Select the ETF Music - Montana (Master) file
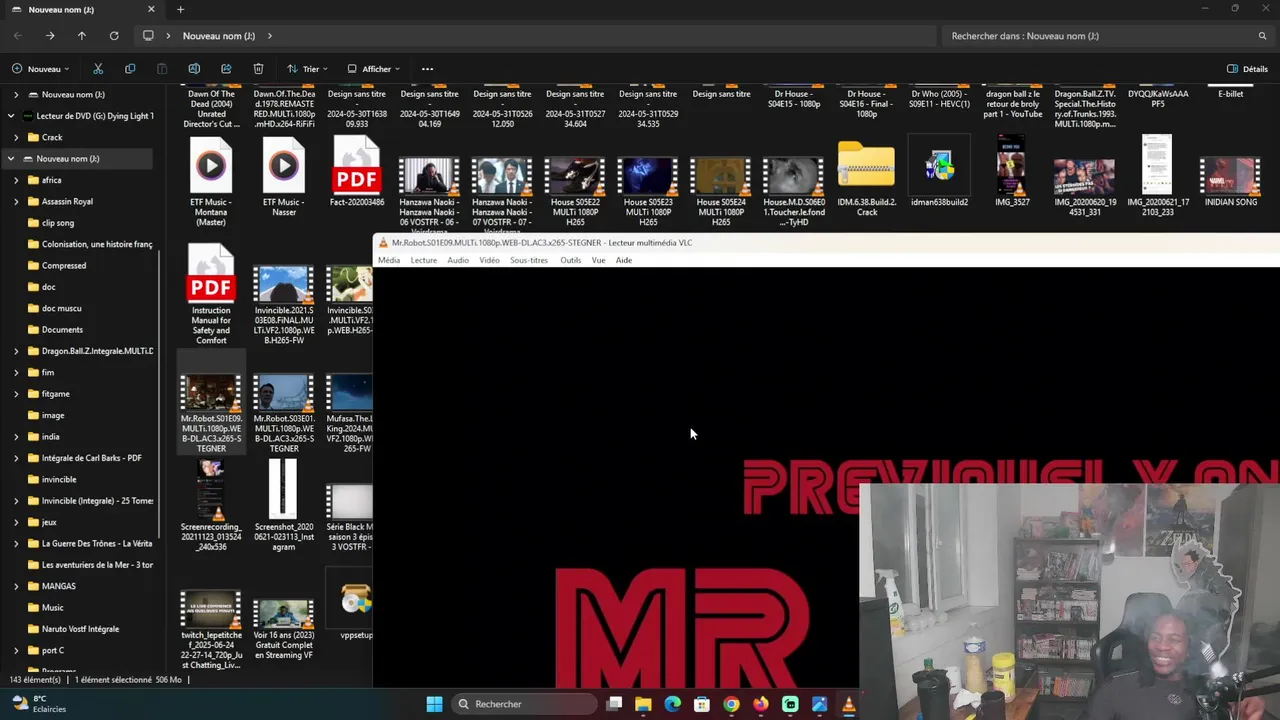 pos(211,182)
